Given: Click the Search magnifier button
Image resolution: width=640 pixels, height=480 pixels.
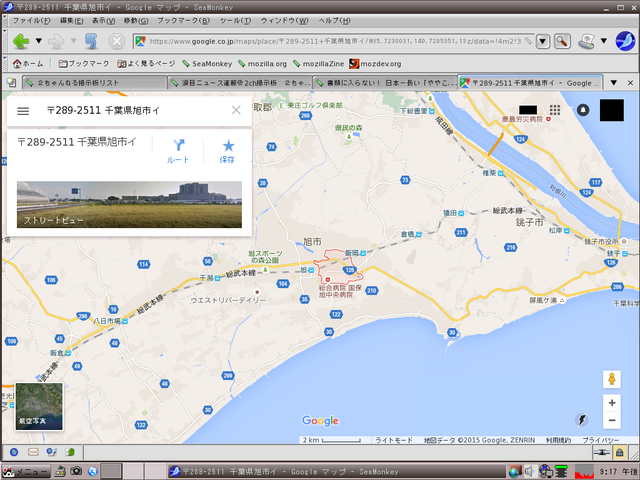Looking at the screenshot, I should pos(562,41).
